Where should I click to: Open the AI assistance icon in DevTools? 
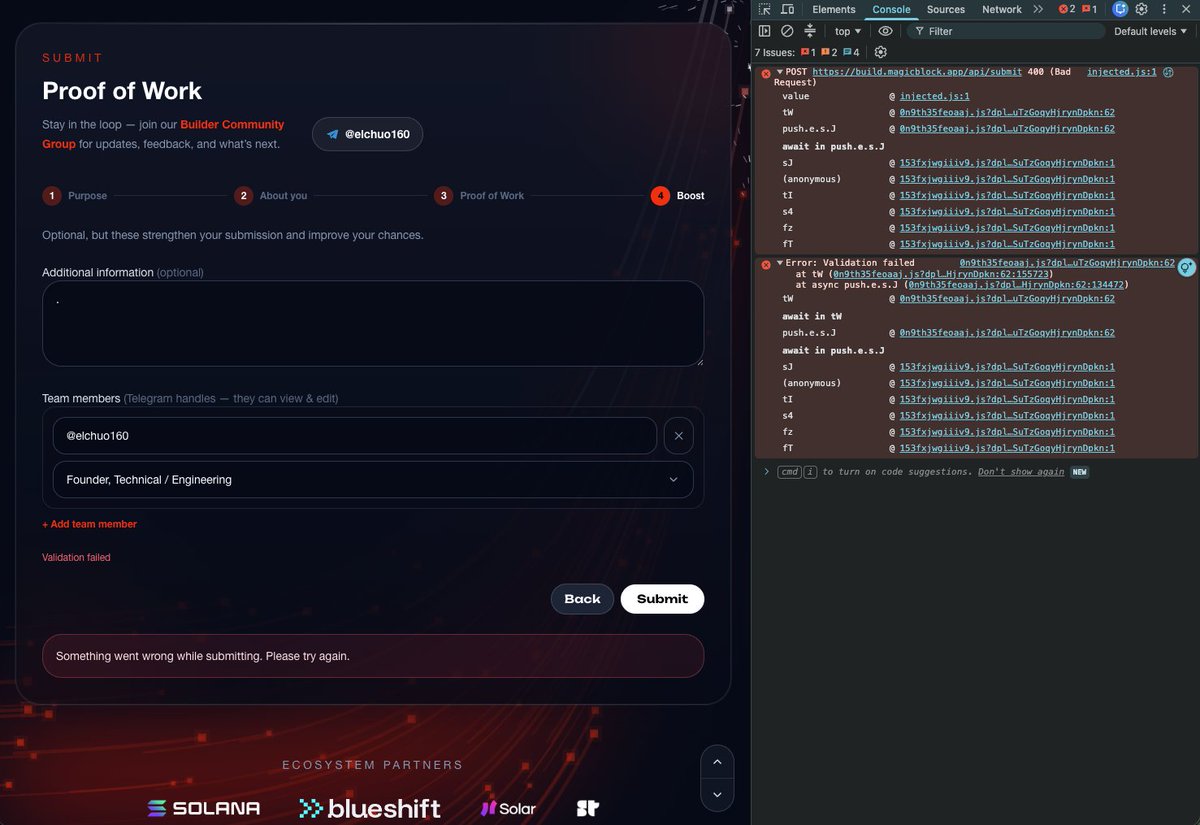(x=1120, y=9)
